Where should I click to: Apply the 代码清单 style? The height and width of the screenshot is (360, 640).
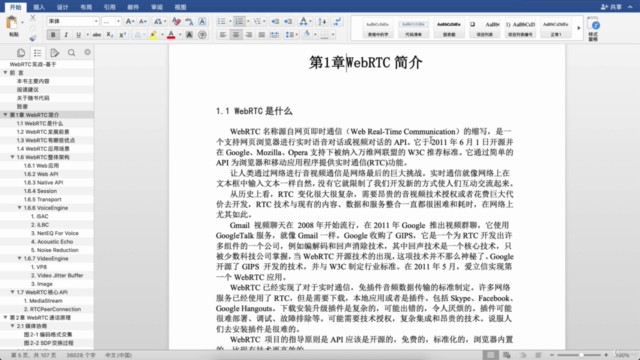tap(413, 29)
